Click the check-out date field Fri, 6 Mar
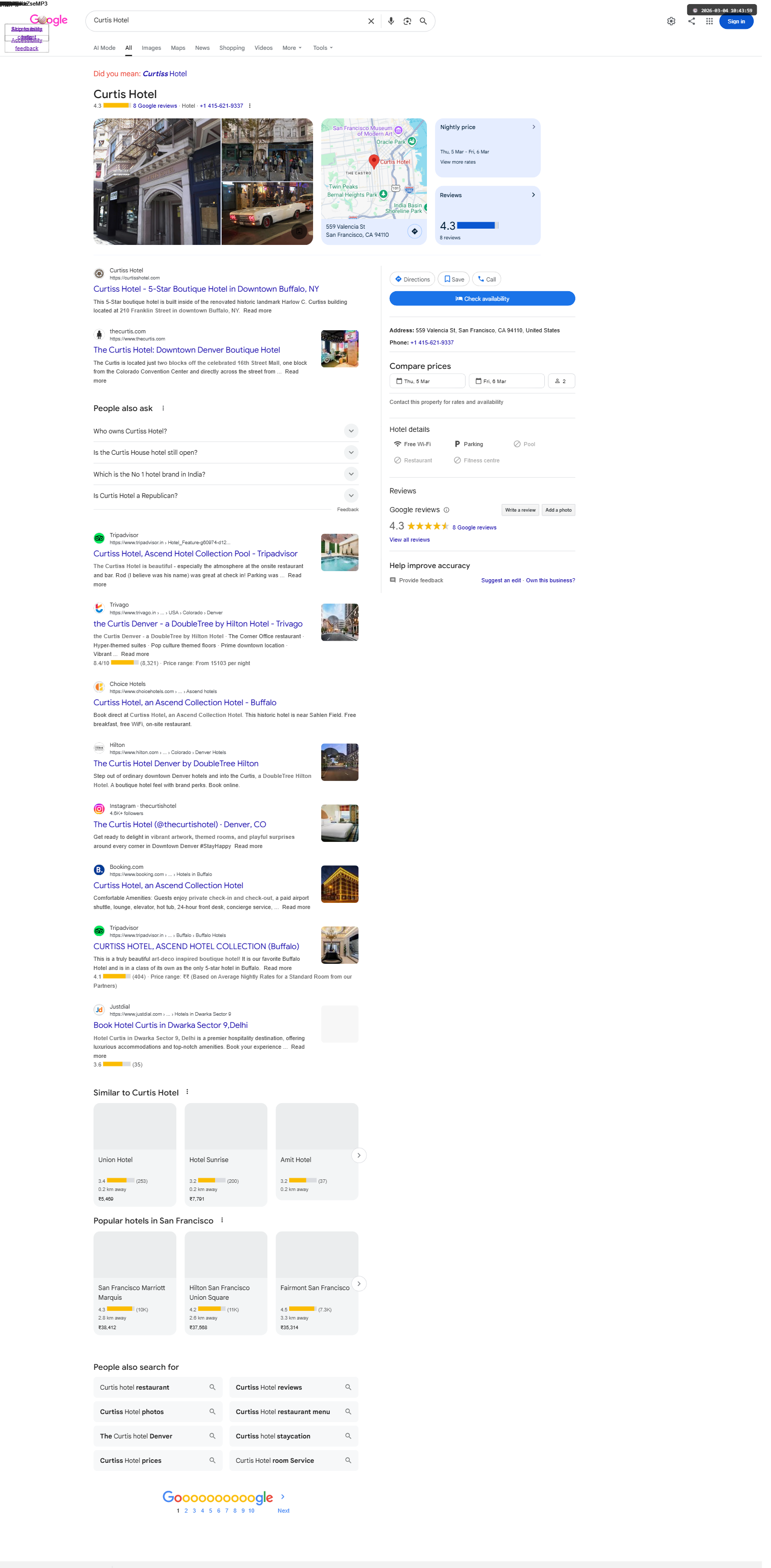 pyautogui.click(x=507, y=381)
